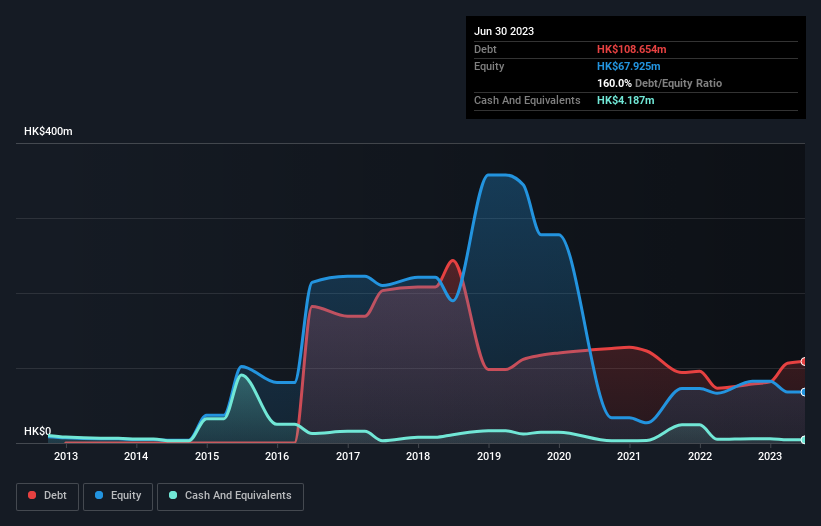Image resolution: width=821 pixels, height=526 pixels.
Task: Click the 2022 x-axis label
Action: coord(700,456)
